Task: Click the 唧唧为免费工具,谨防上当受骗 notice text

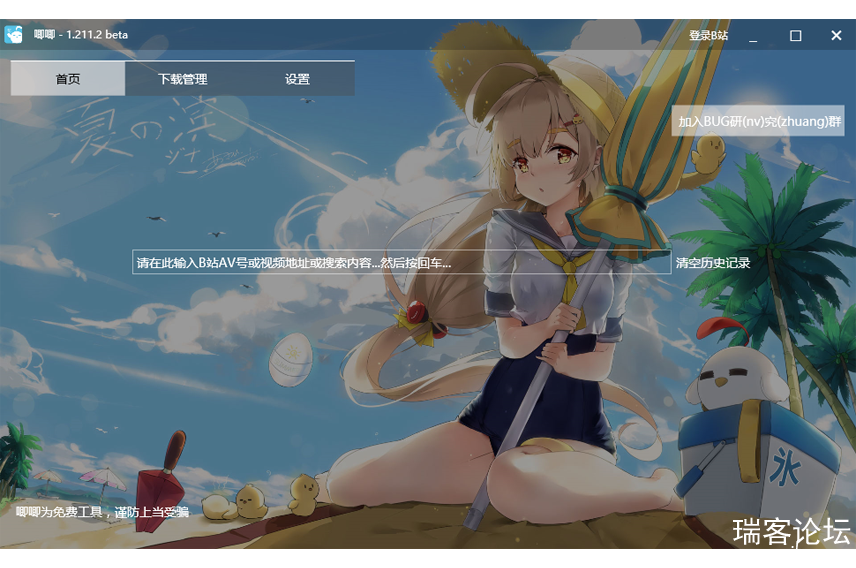Action: coord(103,512)
